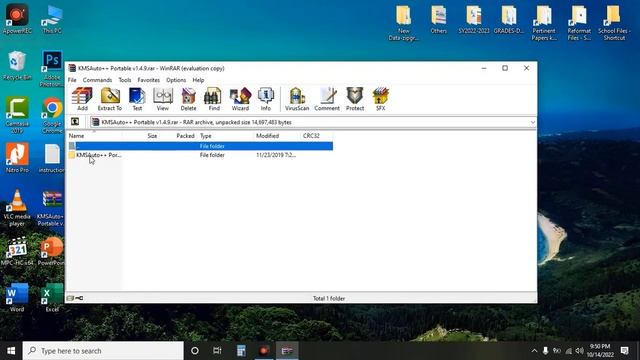Select VLC media player desktop icon

[17, 207]
